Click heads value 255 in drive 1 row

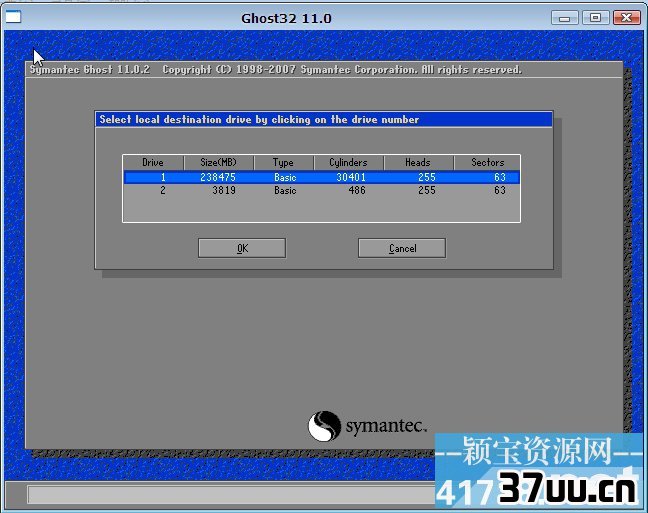coord(426,177)
